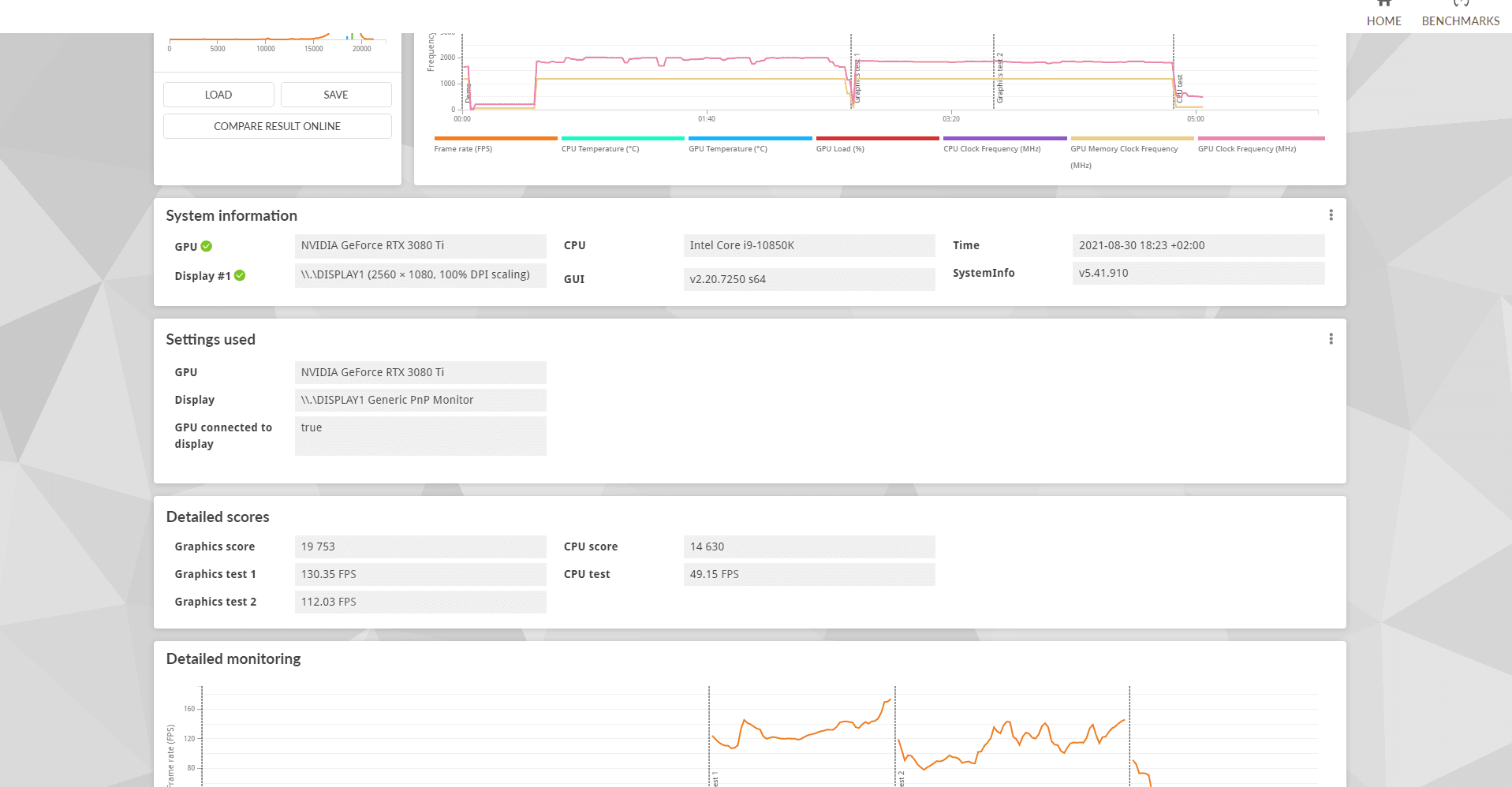
Task: Open the BENCHMARKS tab
Action: (x=1461, y=14)
